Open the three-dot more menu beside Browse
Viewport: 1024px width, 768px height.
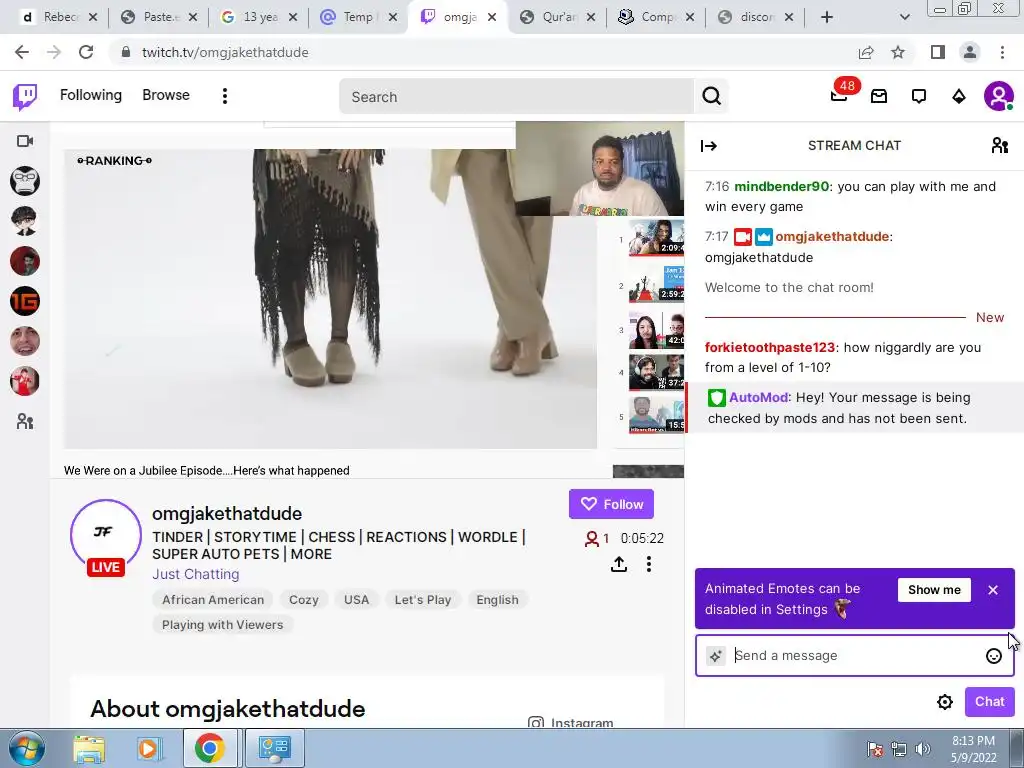pos(225,96)
